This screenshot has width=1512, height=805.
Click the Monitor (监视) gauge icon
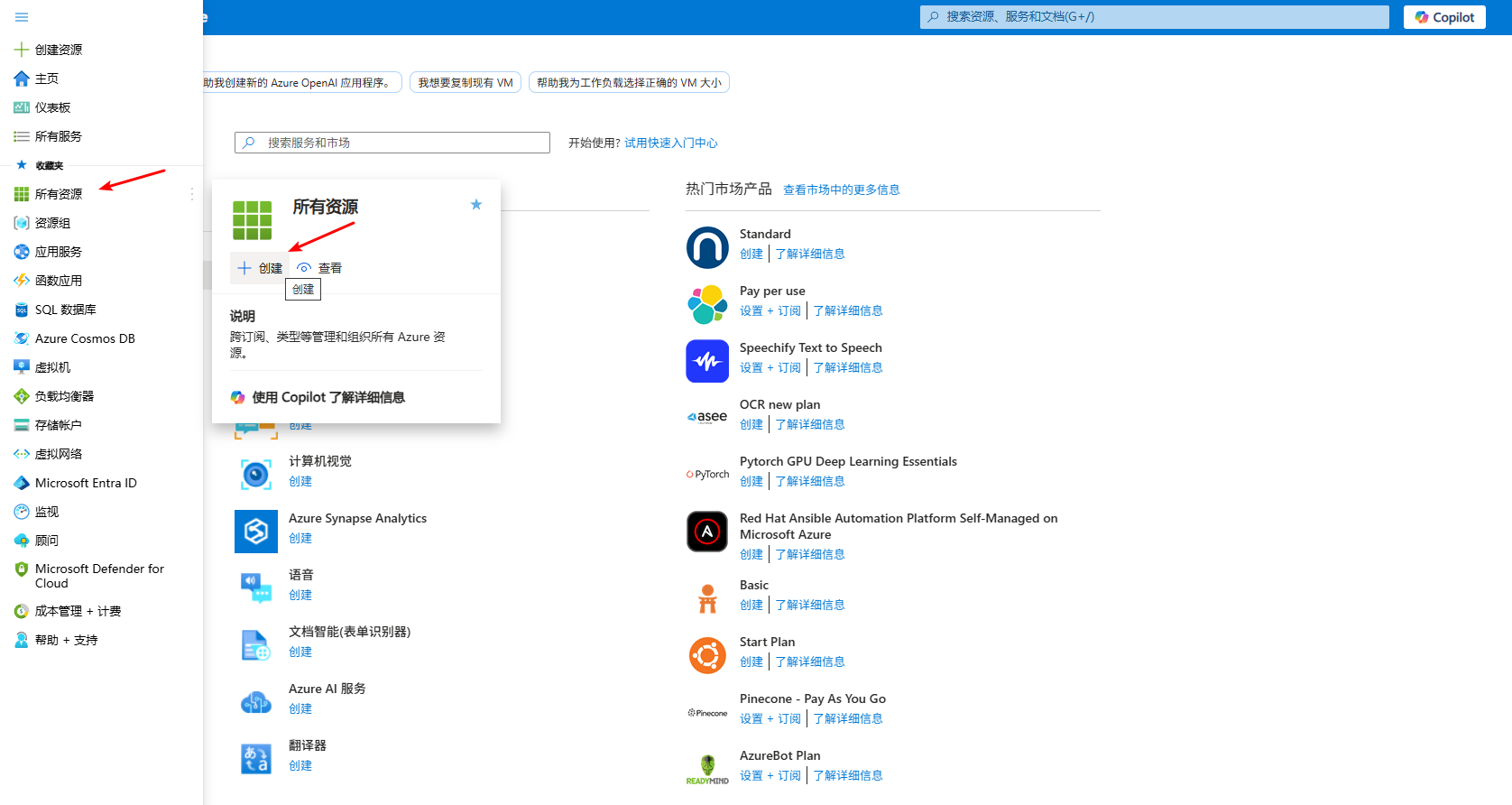point(22,512)
